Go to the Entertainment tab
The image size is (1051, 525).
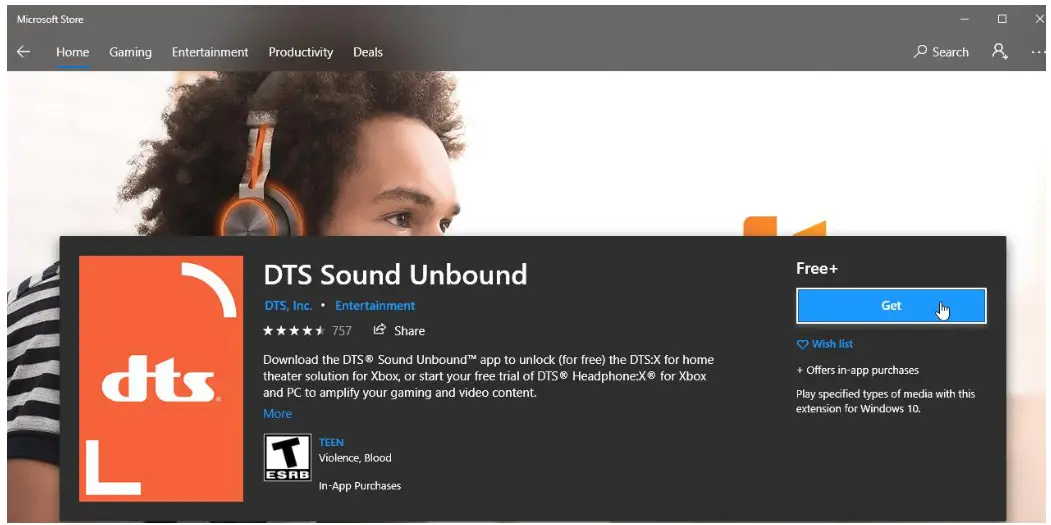210,52
